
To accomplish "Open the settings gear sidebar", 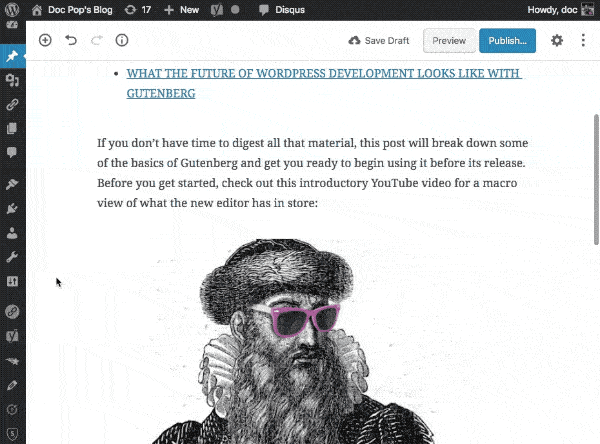I will [x=557, y=41].
